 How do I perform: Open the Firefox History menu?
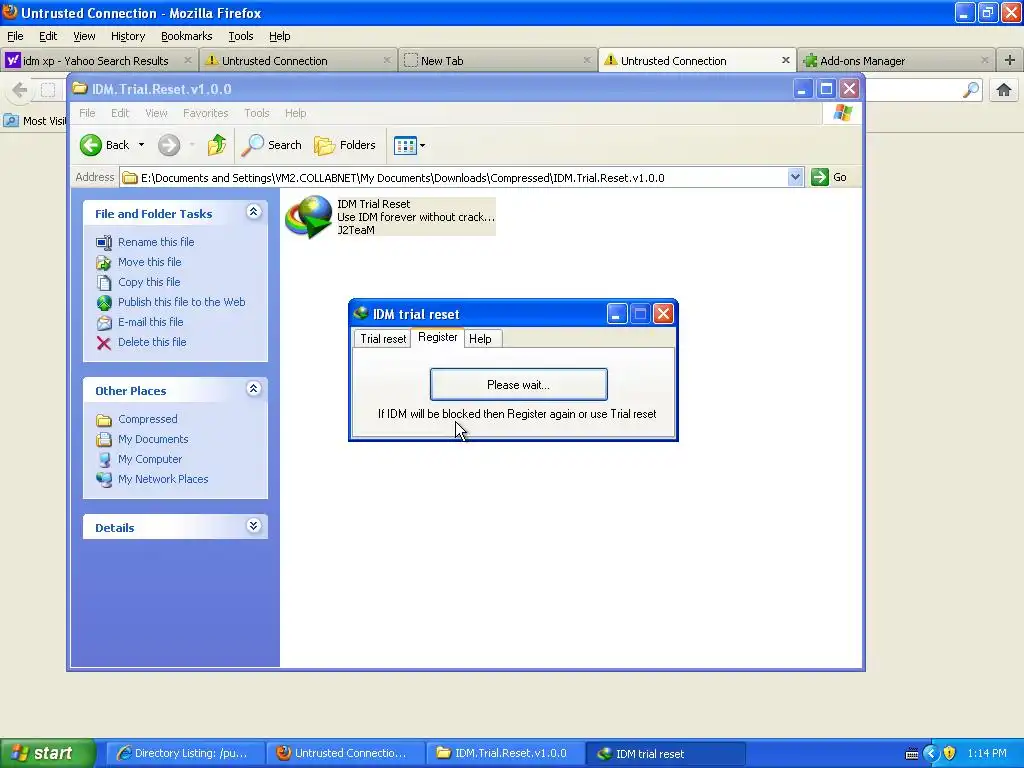128,36
